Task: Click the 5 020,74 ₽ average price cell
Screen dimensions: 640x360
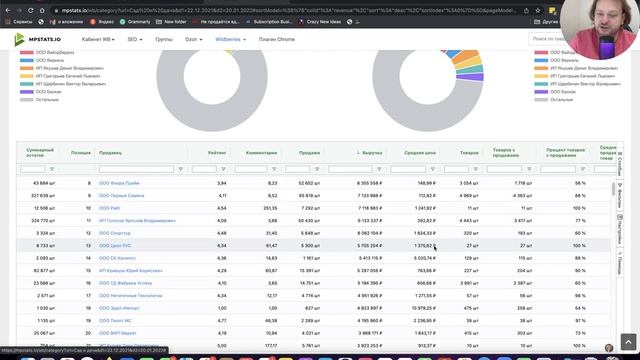Action: [424, 258]
